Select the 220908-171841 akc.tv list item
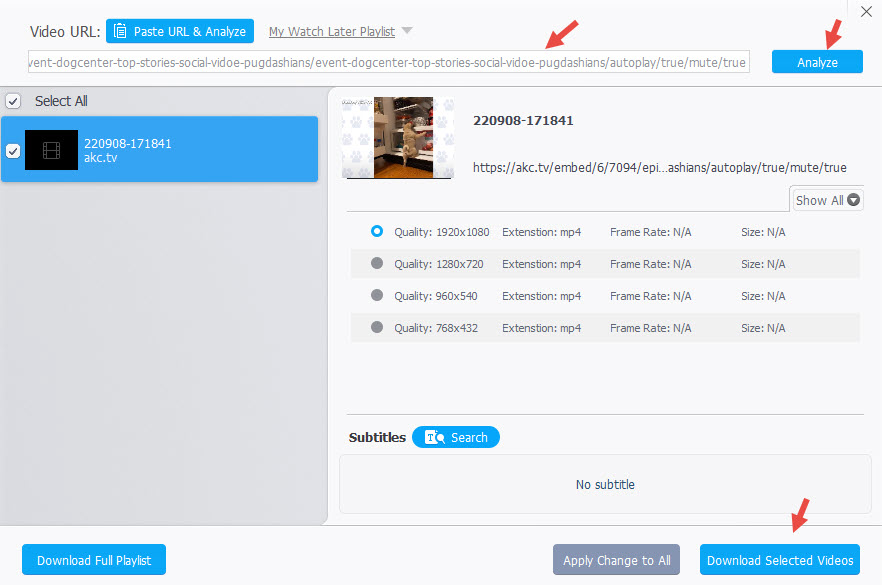882x585 pixels. tap(160, 149)
